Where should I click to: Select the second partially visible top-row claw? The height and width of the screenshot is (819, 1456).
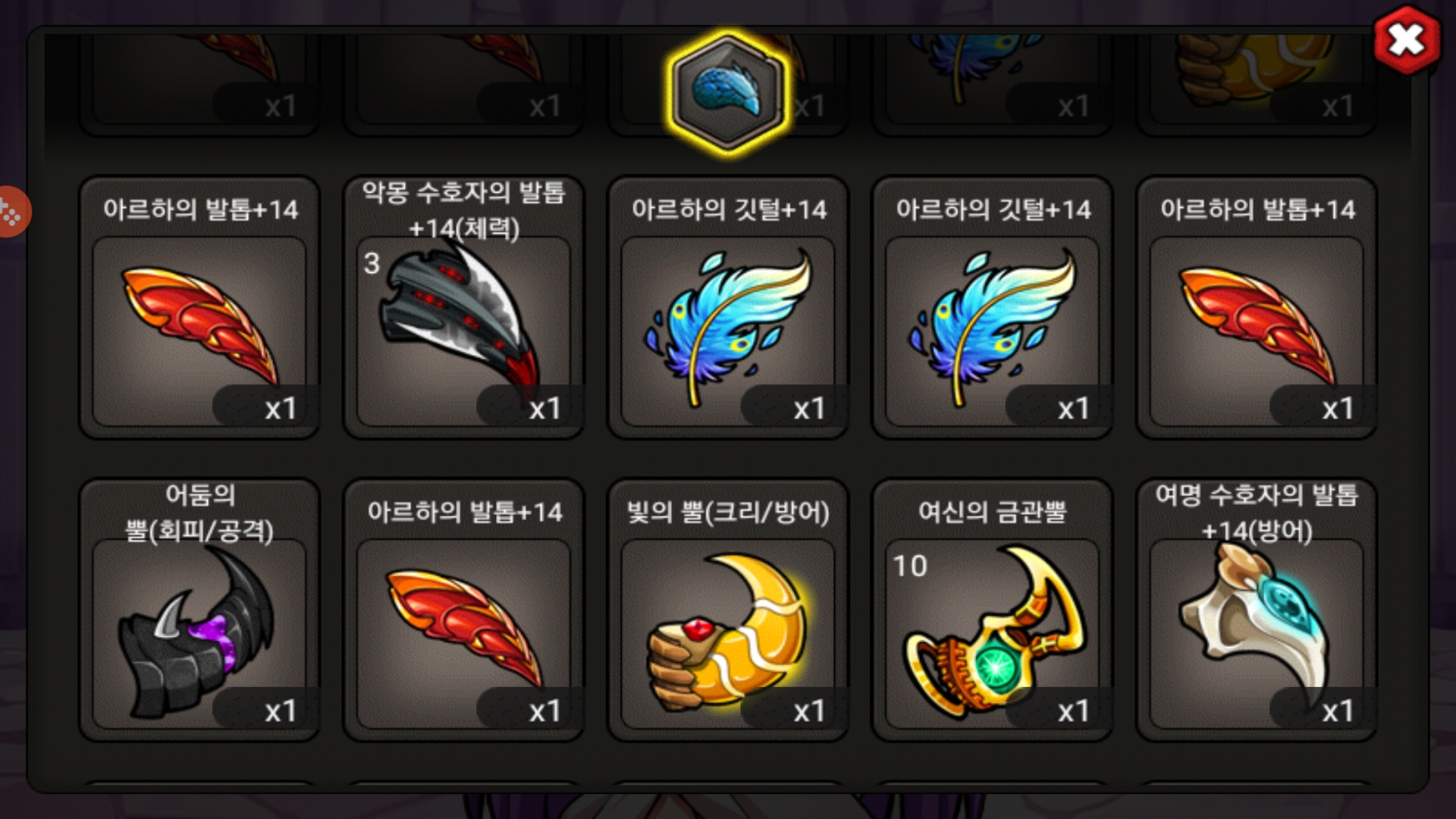pos(463,85)
